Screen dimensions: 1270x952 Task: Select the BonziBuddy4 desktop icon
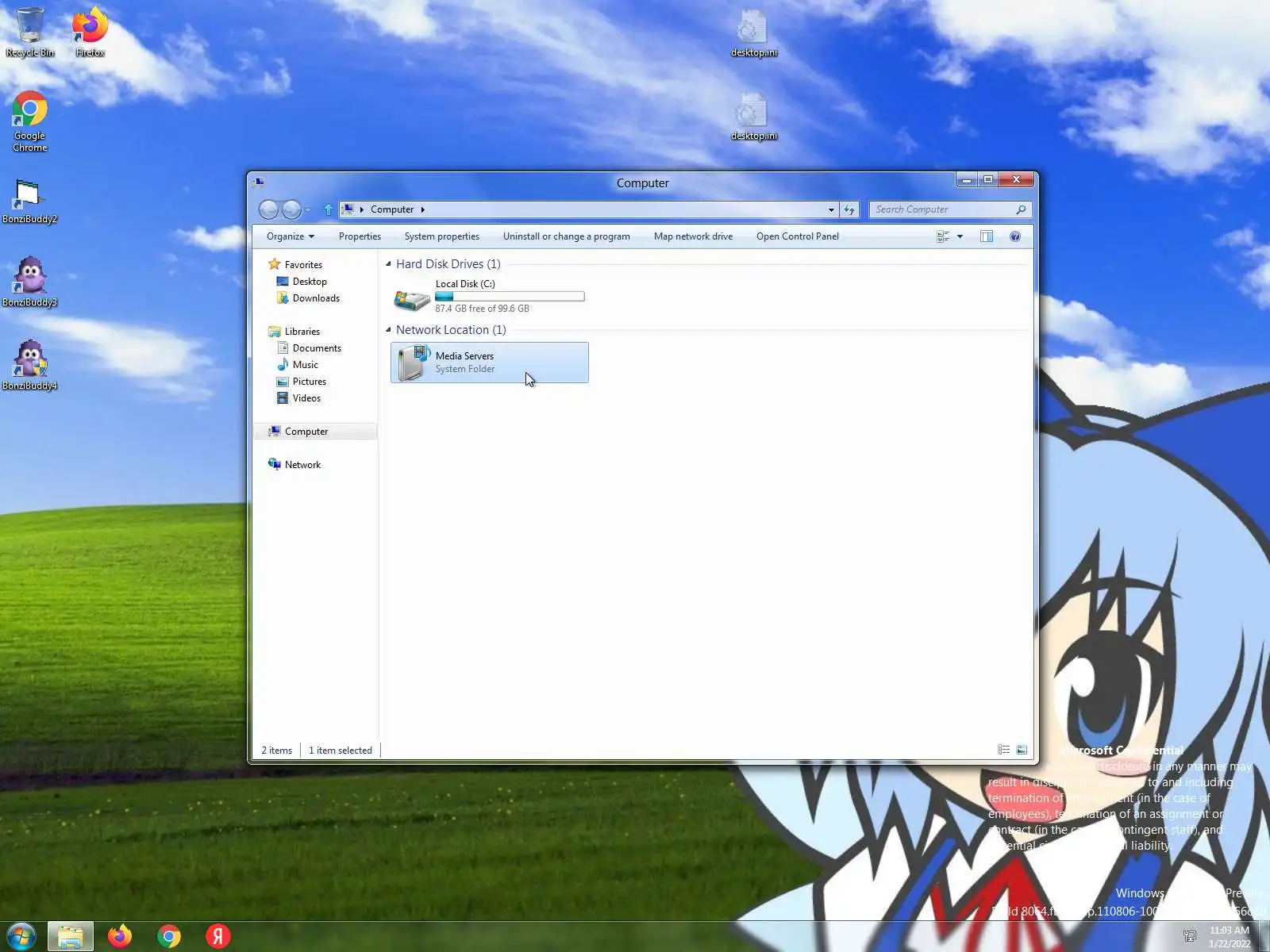29,365
